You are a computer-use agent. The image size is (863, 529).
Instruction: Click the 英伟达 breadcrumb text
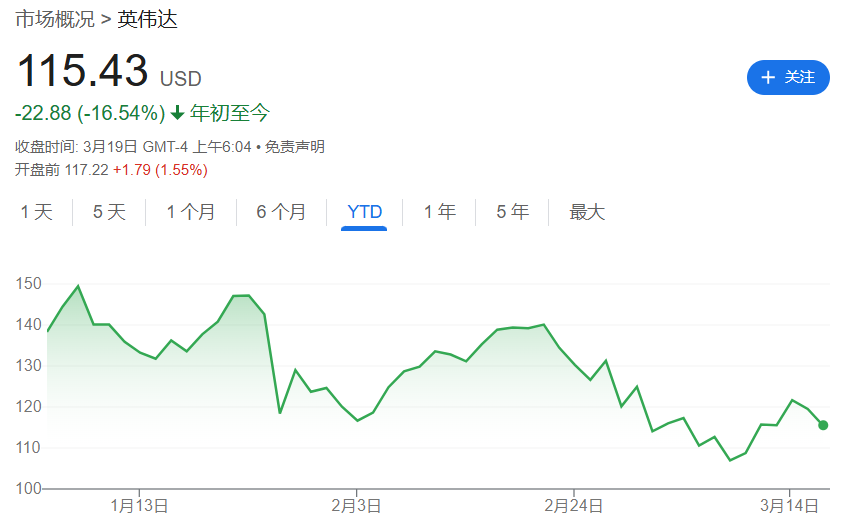coord(148,20)
